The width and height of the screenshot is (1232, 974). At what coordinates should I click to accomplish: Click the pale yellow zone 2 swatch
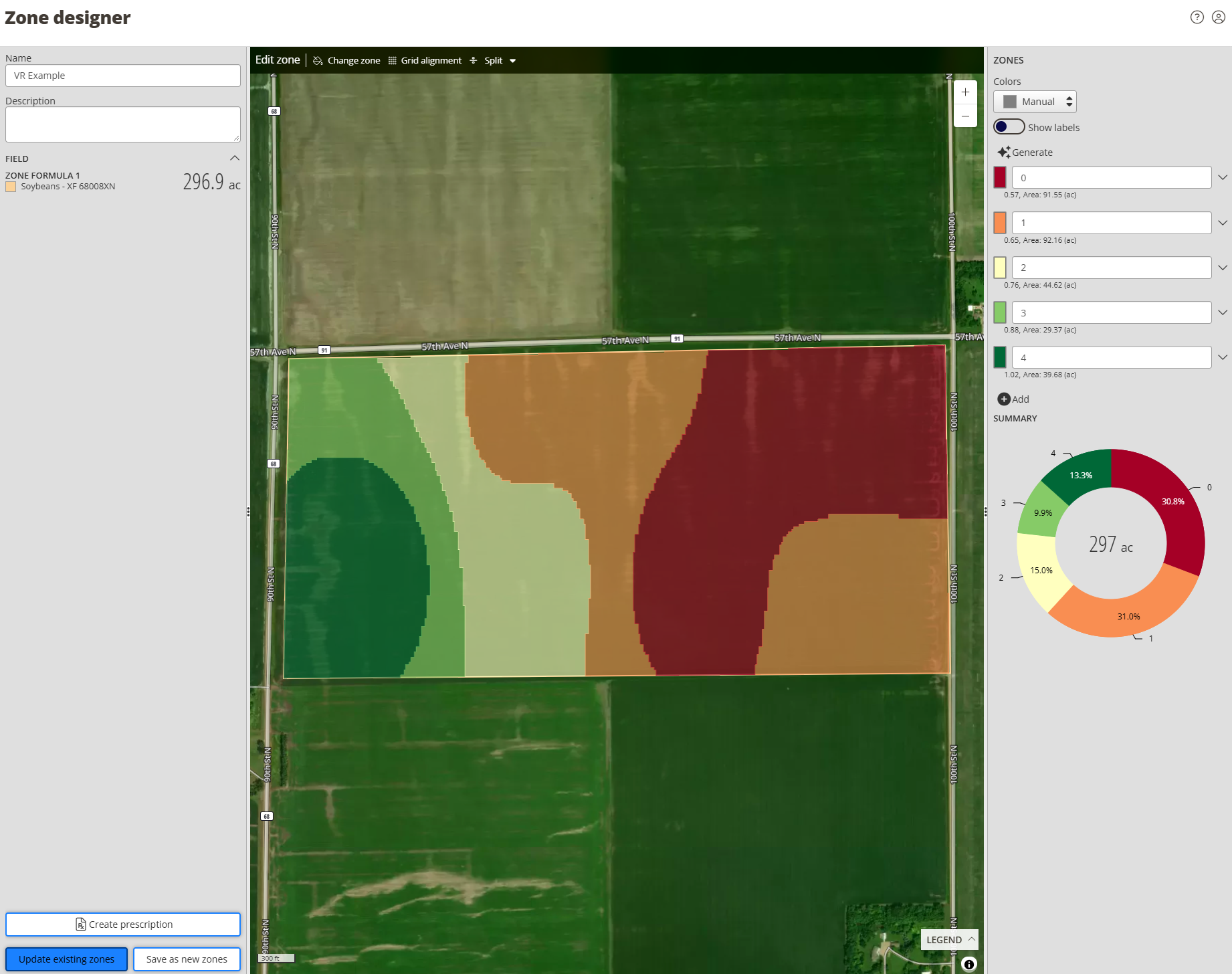tap(1000, 268)
